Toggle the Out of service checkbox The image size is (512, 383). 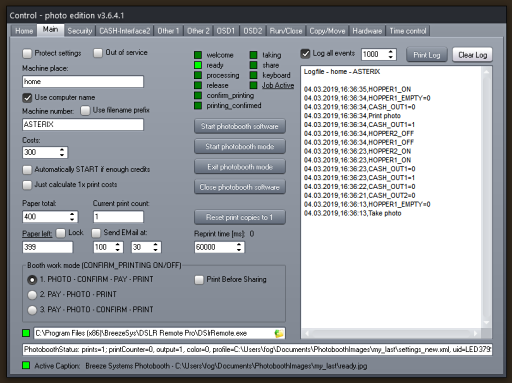tap(98, 53)
